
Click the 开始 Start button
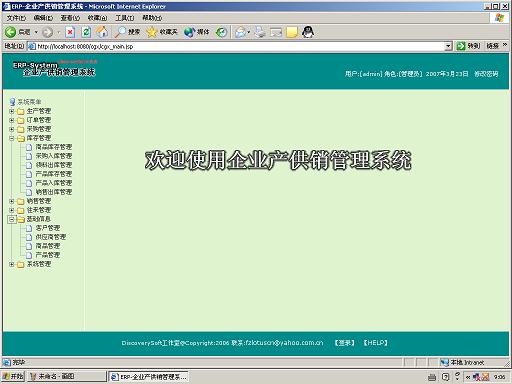click(x=13, y=377)
